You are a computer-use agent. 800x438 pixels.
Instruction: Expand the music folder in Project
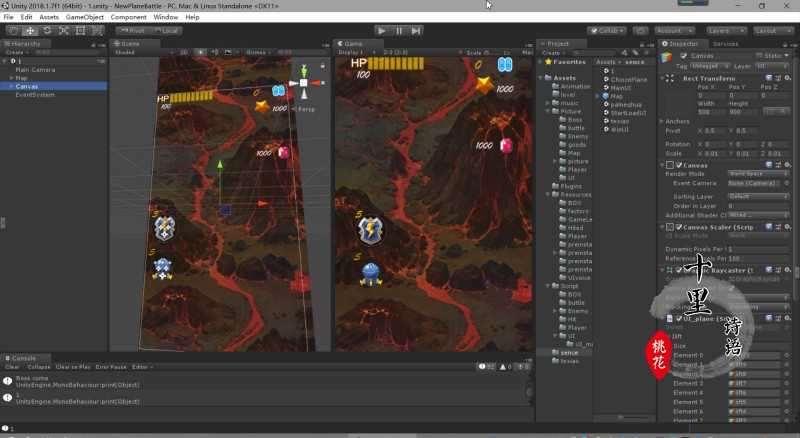click(x=549, y=103)
